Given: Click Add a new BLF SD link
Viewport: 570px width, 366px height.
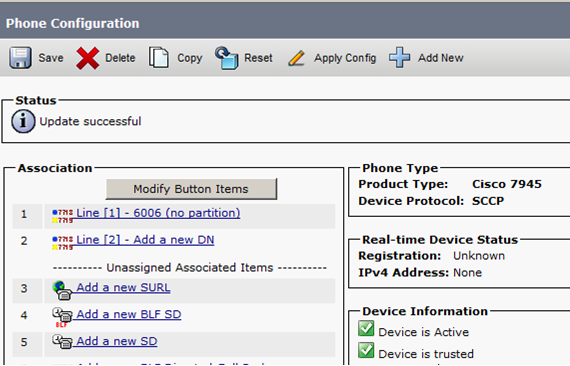Looking at the screenshot, I should (x=129, y=314).
